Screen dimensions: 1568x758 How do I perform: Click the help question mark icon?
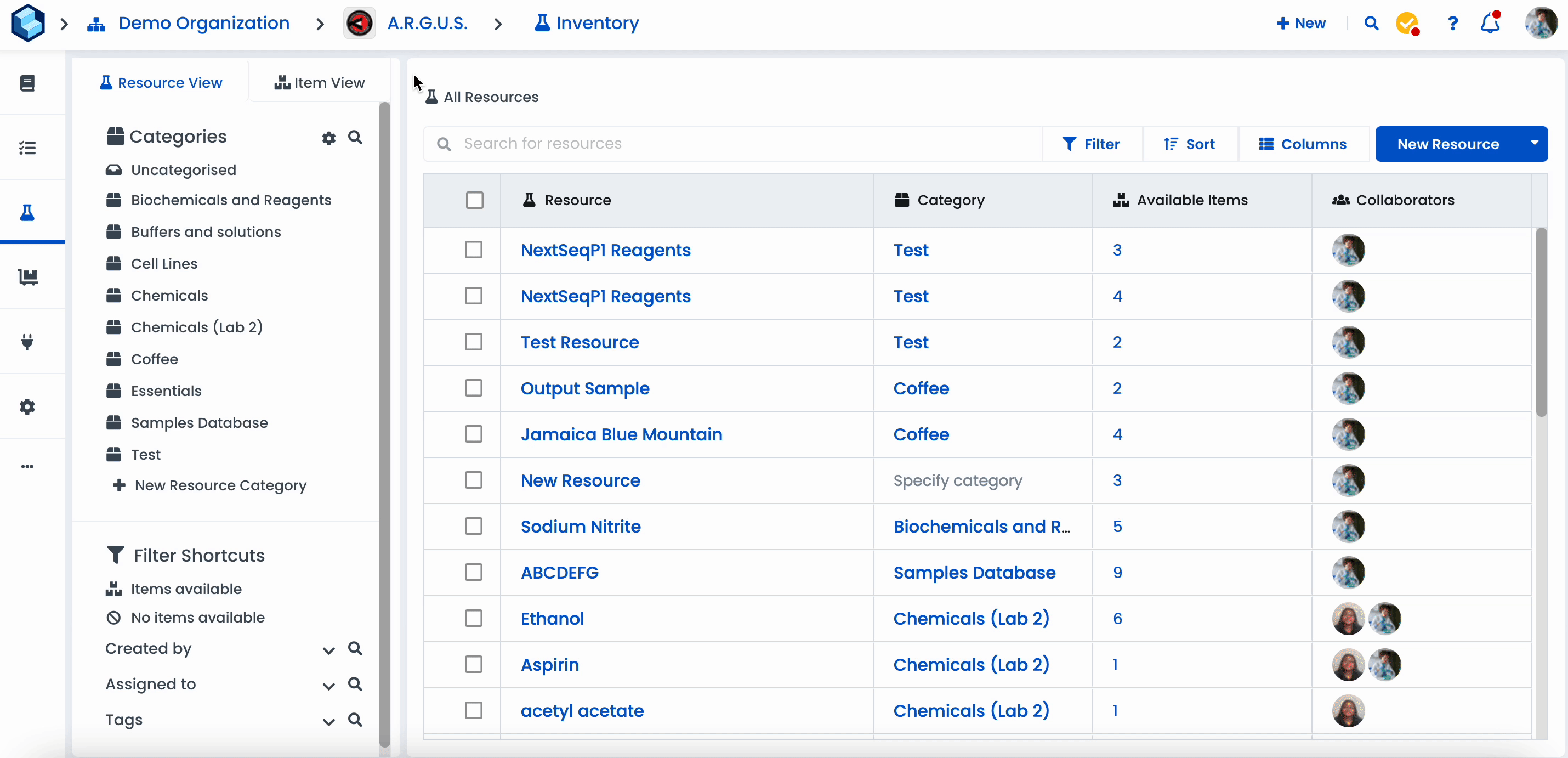point(1452,23)
